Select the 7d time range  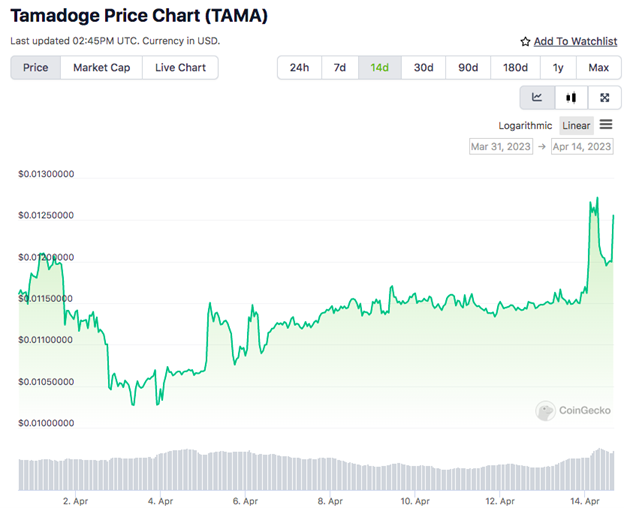click(340, 68)
